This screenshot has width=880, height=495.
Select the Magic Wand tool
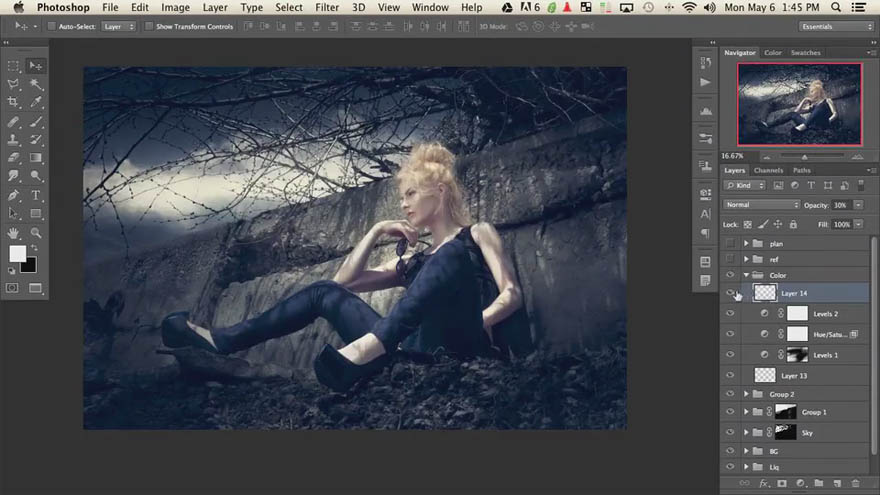pos(35,84)
